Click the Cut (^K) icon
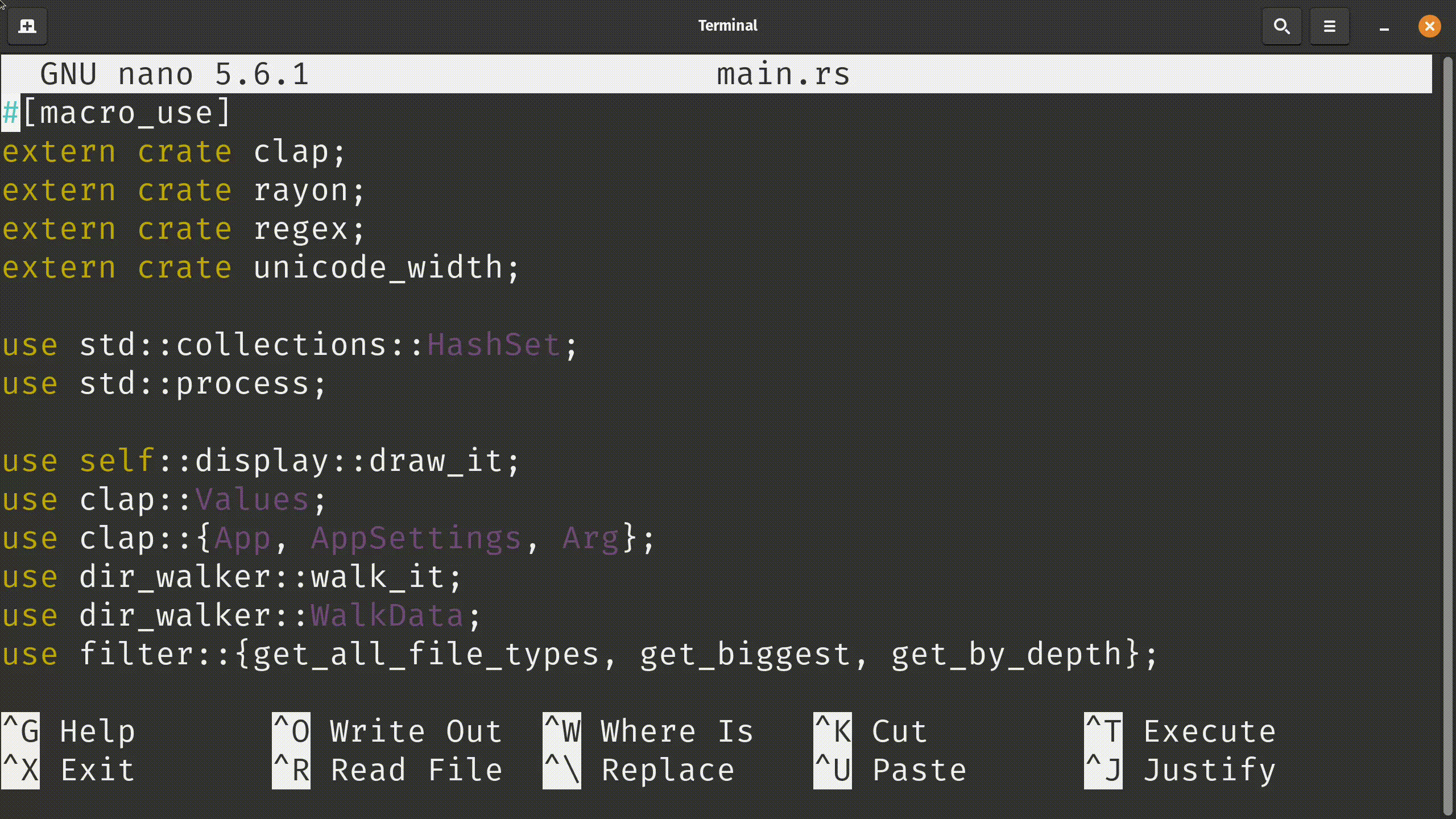The height and width of the screenshot is (819, 1456). click(x=833, y=731)
